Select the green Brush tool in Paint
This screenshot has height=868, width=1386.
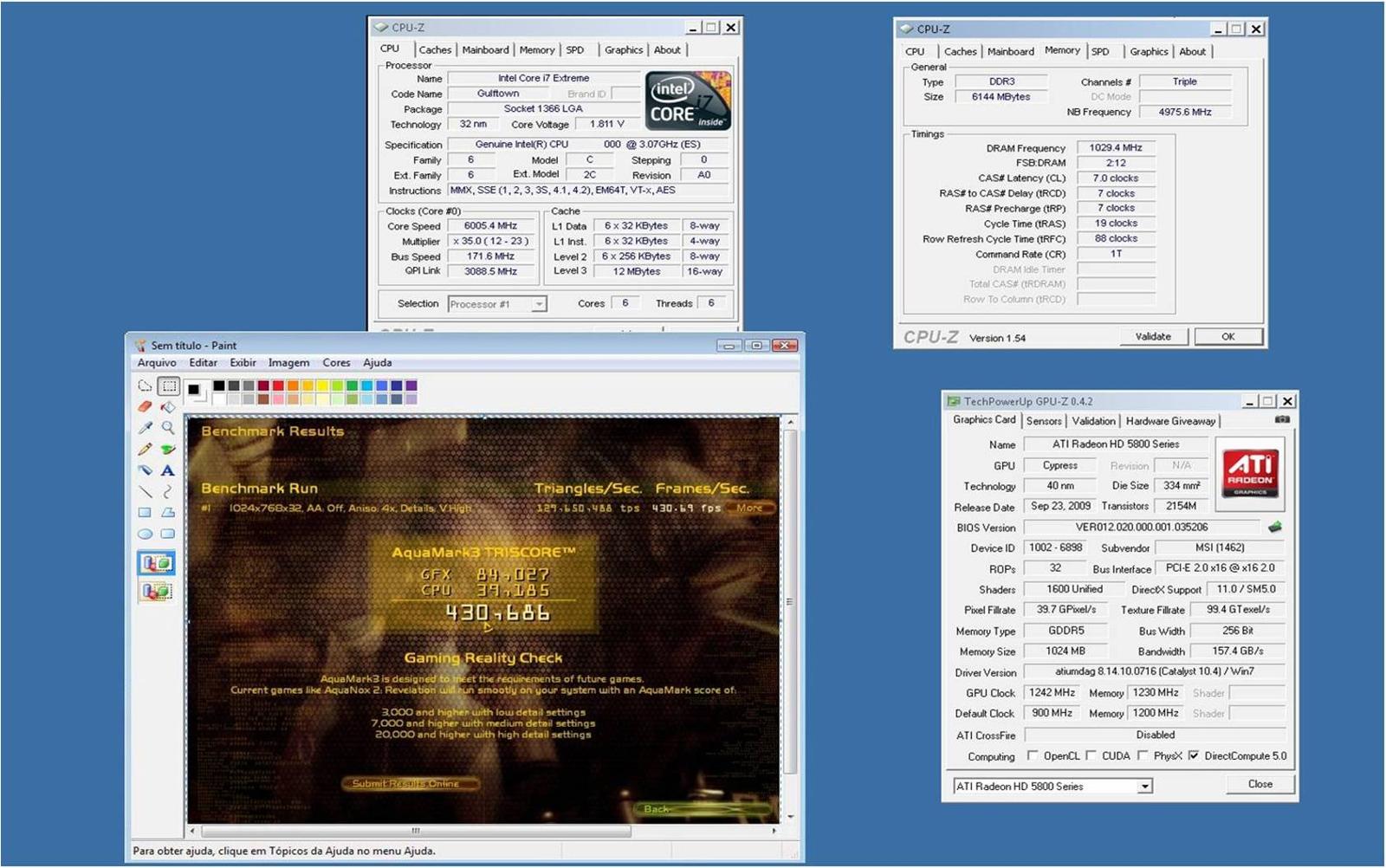(x=168, y=450)
